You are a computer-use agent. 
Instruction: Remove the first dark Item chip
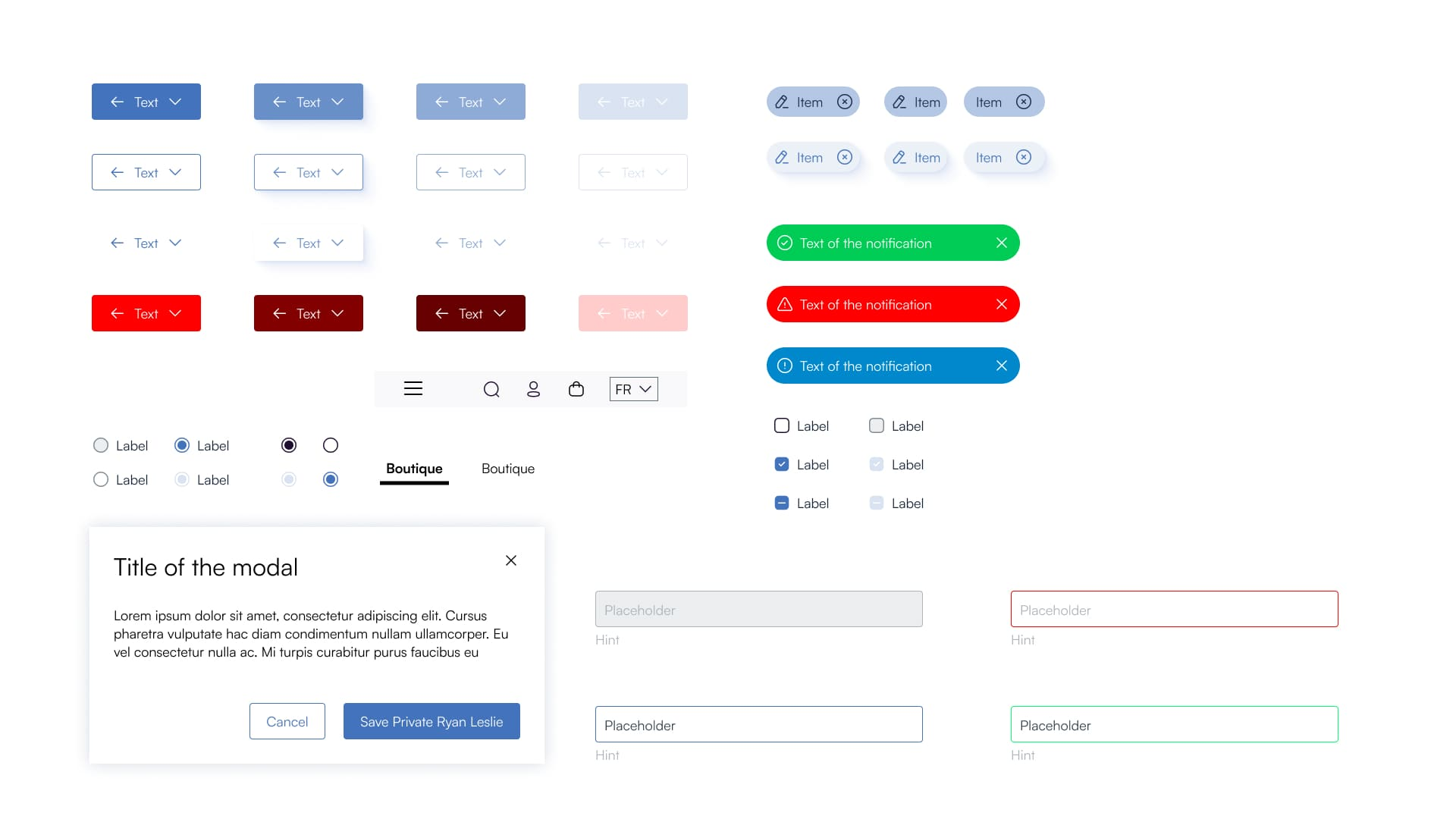tap(845, 102)
